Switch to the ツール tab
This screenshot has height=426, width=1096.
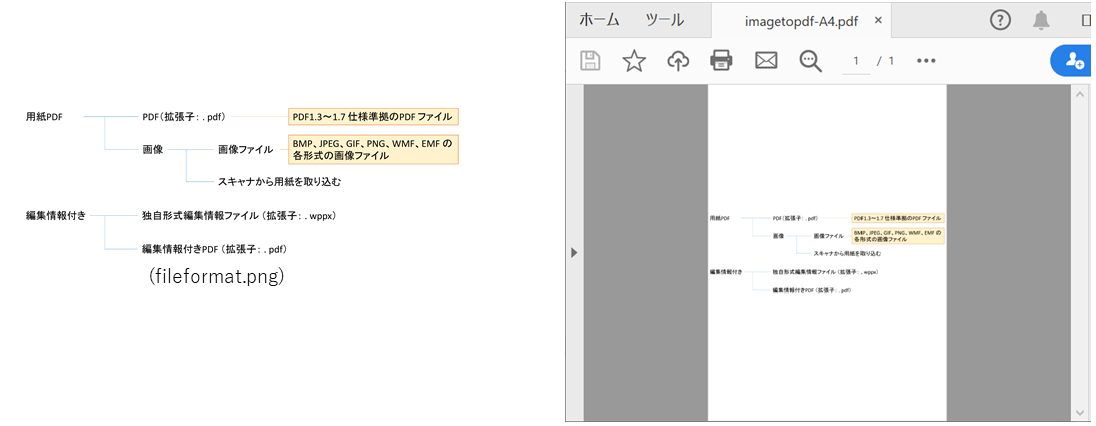665,20
